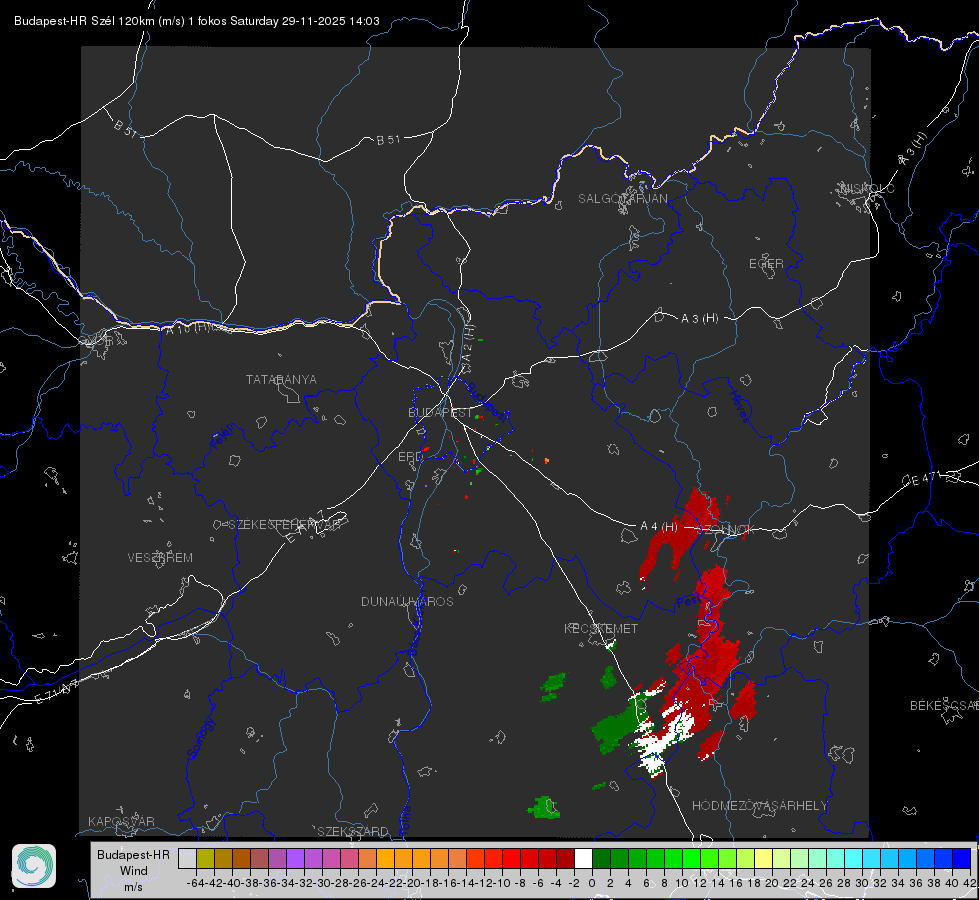979x900 pixels.
Task: Pick the darkest green swatch next to white
Action: coord(601,858)
